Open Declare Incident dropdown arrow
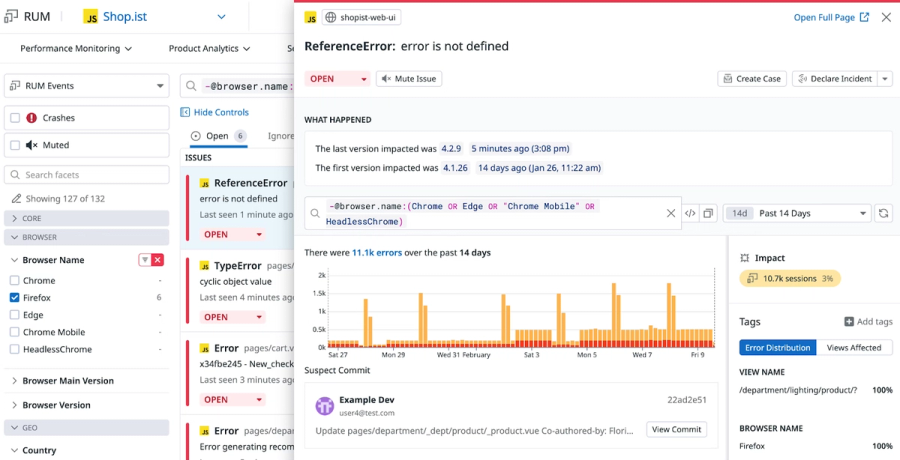This screenshot has height=460, width=900. click(x=885, y=79)
